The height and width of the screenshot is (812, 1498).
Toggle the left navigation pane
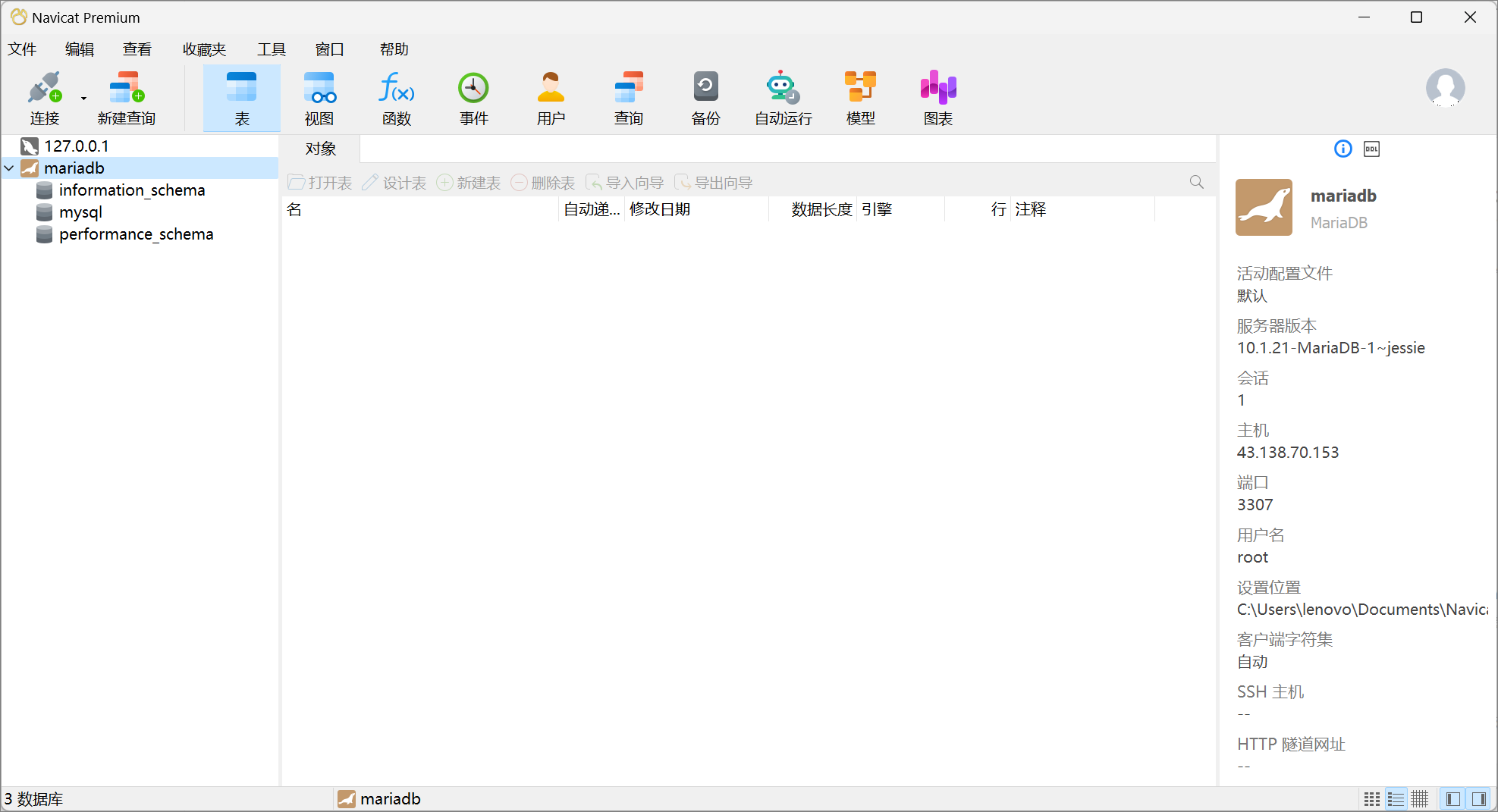(1453, 799)
